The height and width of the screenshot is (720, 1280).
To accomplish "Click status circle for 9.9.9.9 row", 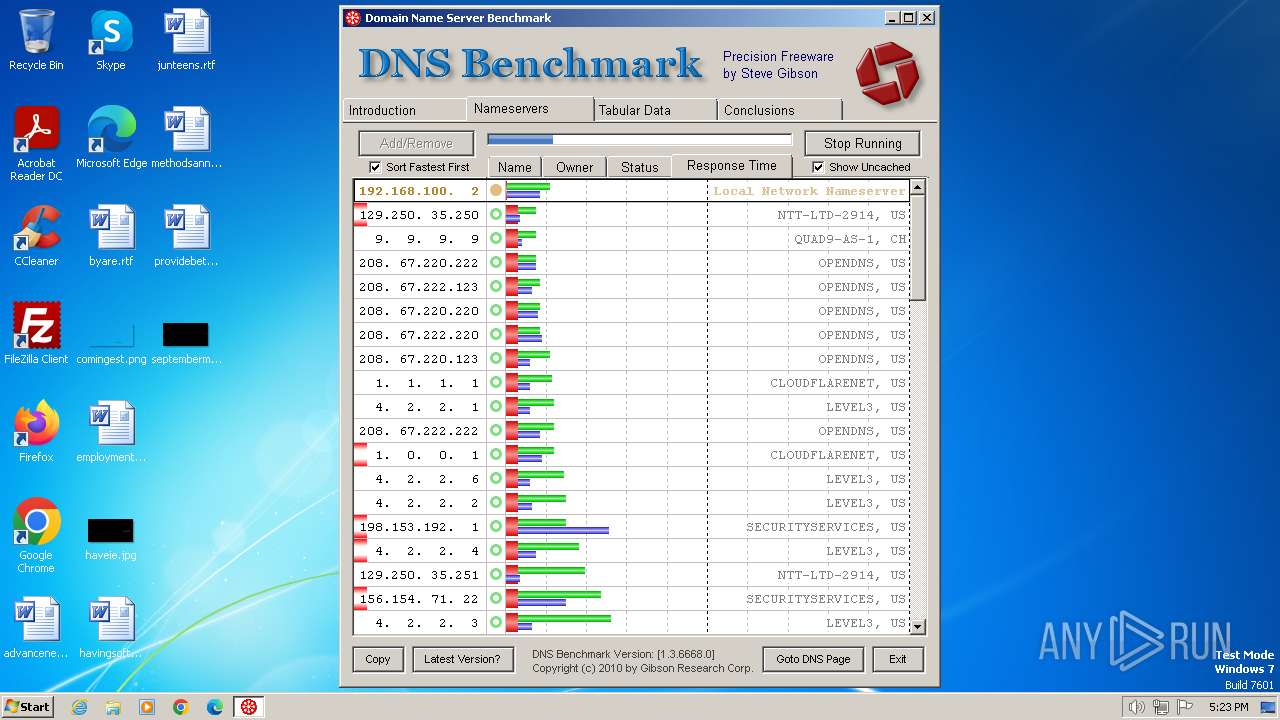I will point(496,239).
